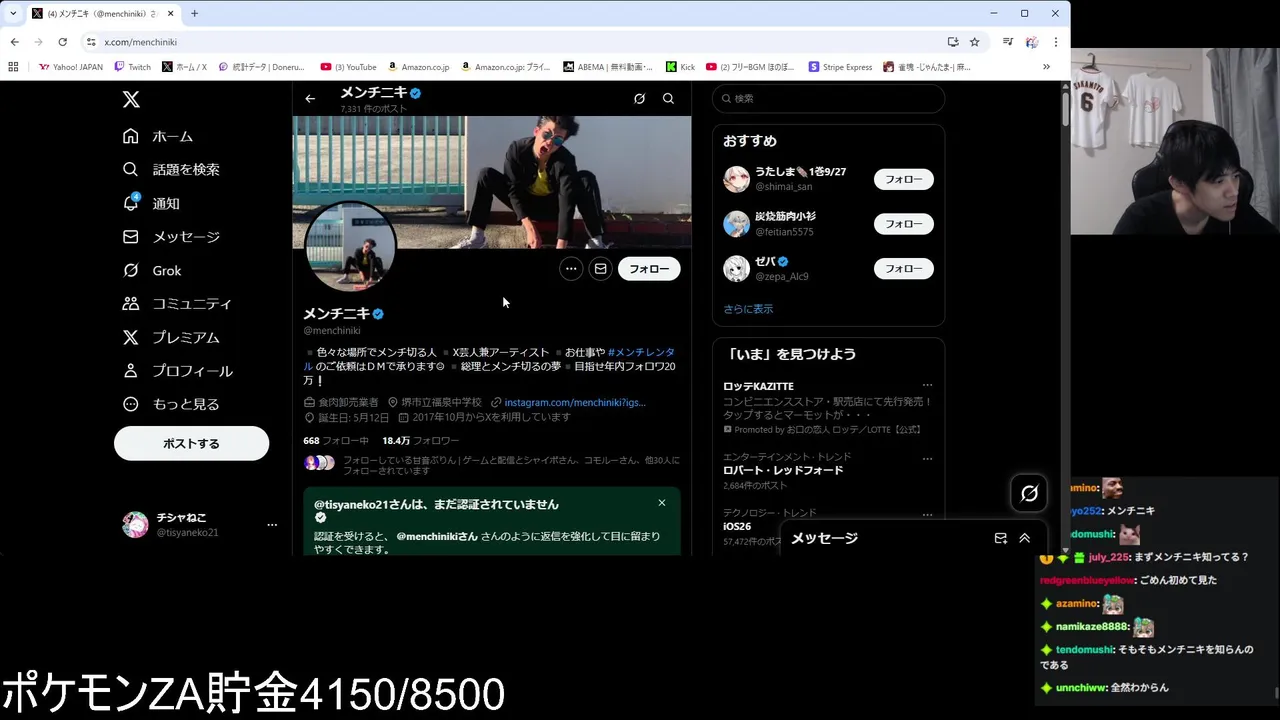The height and width of the screenshot is (720, 1280).
Task: Click the profile message envelope button
Action: 600,269
